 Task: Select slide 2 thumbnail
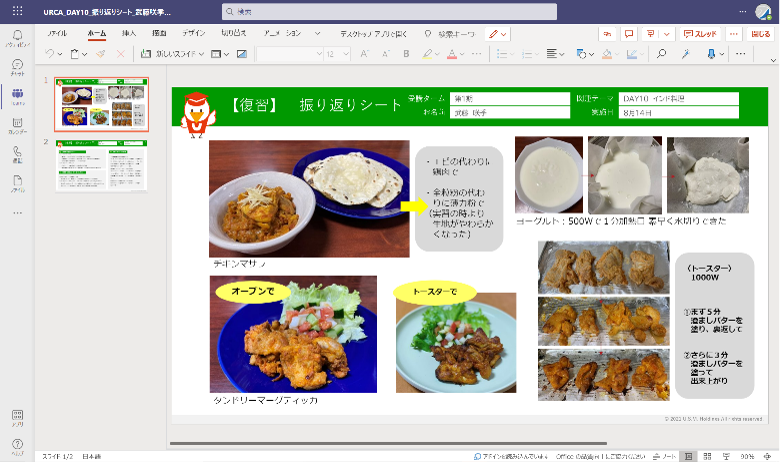tap(101, 166)
